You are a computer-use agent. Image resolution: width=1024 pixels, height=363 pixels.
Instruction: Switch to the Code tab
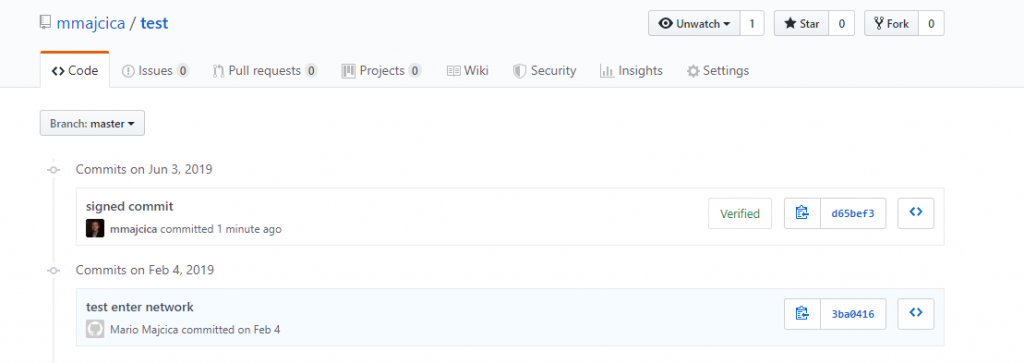pyautogui.click(x=74, y=71)
